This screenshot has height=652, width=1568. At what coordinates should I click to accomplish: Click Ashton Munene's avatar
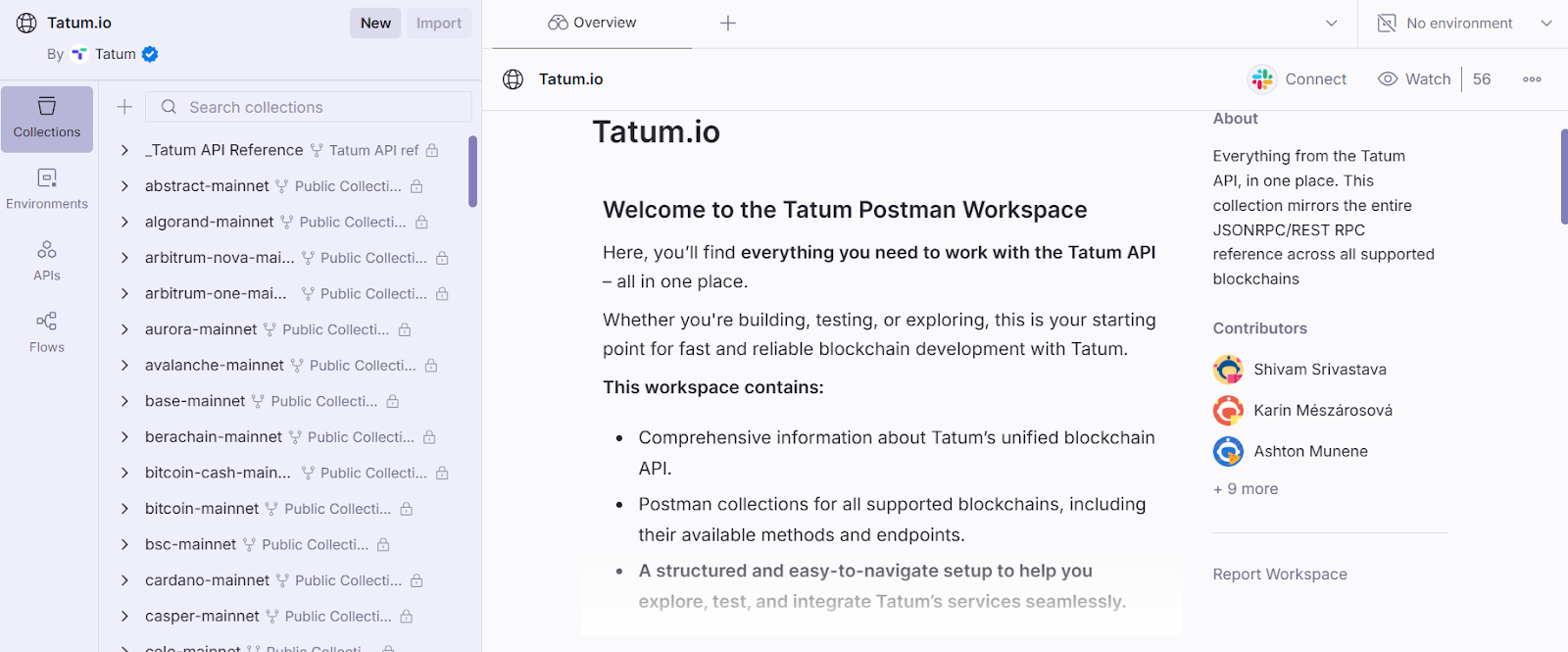(1228, 451)
